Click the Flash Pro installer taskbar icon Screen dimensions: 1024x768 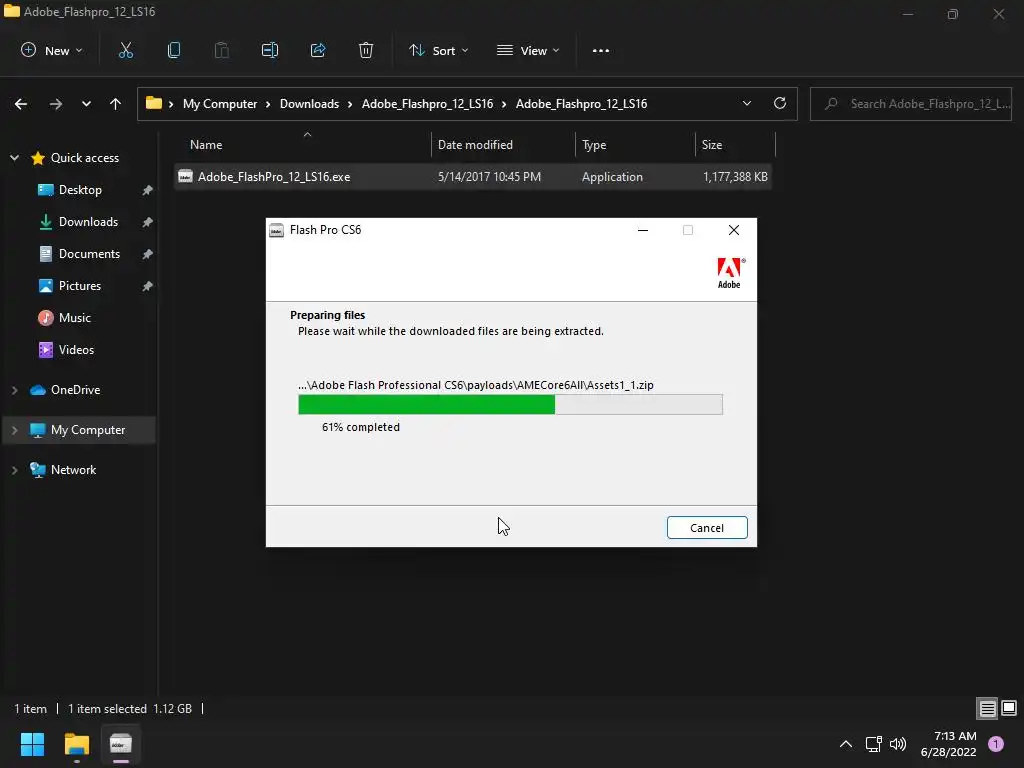pos(121,744)
